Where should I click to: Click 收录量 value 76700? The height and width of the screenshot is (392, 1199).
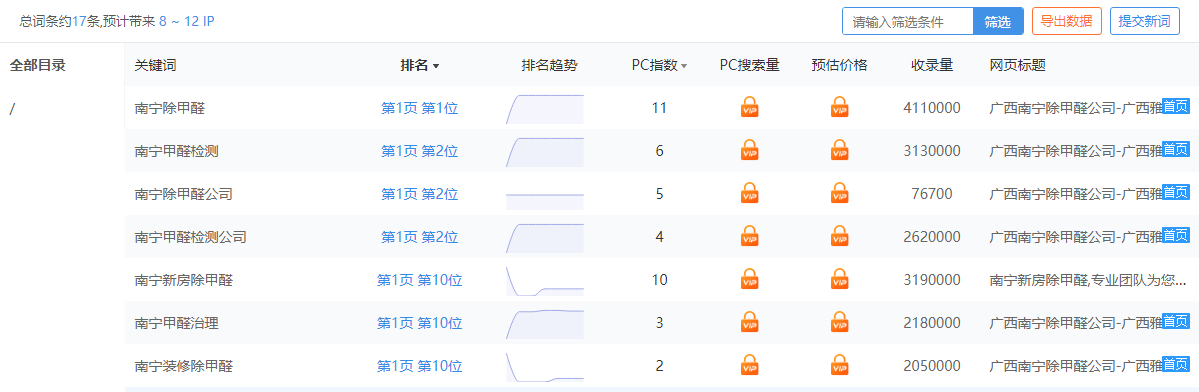pyautogui.click(x=931, y=194)
